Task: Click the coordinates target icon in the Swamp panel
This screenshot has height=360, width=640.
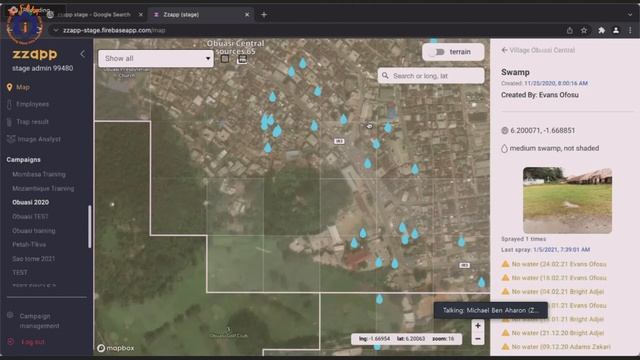Action: tap(504, 131)
